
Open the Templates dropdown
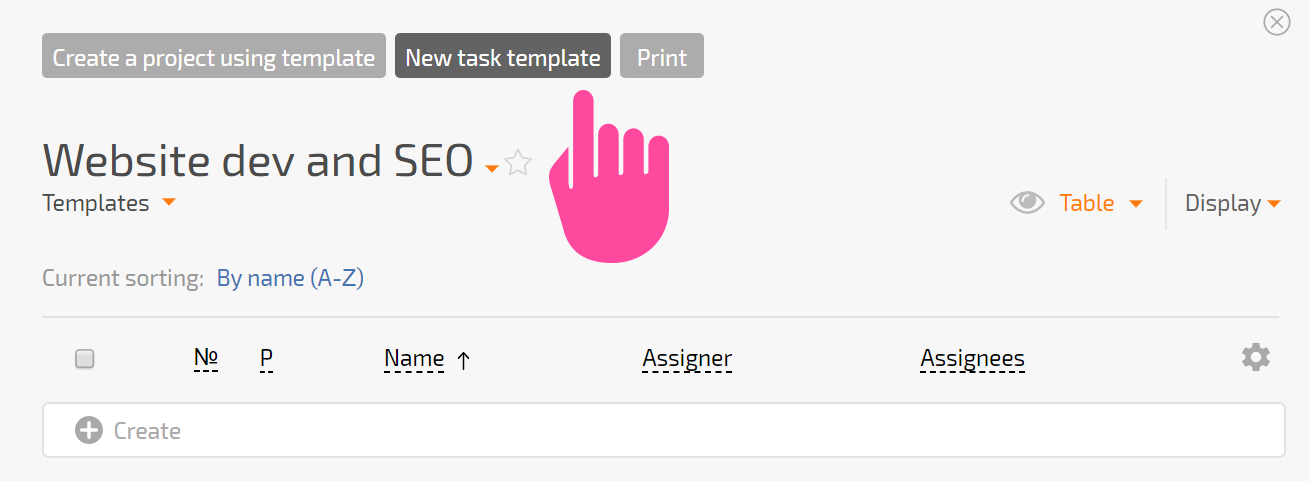click(109, 203)
